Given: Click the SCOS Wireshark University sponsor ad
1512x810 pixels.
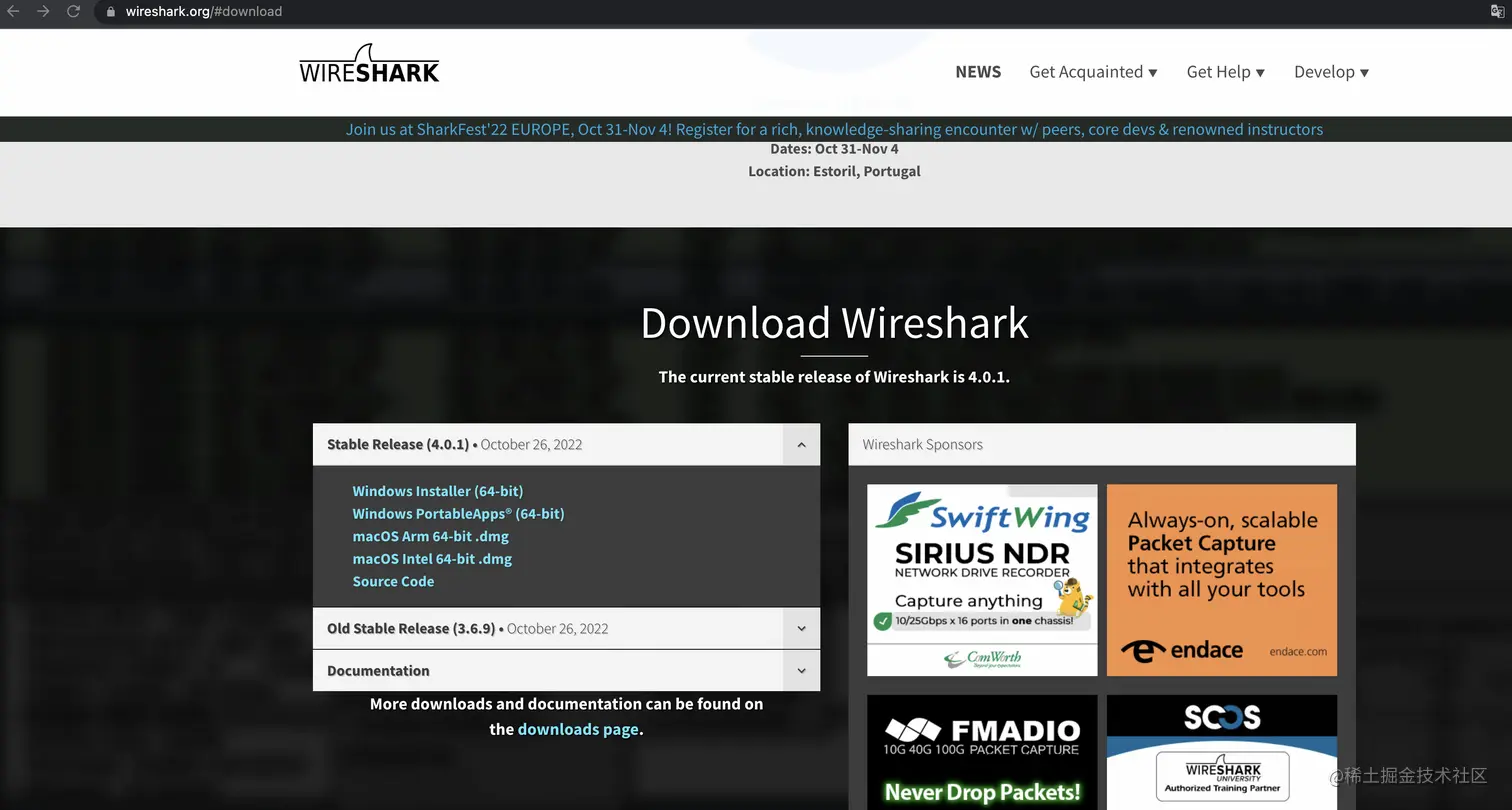Looking at the screenshot, I should click(x=1222, y=752).
